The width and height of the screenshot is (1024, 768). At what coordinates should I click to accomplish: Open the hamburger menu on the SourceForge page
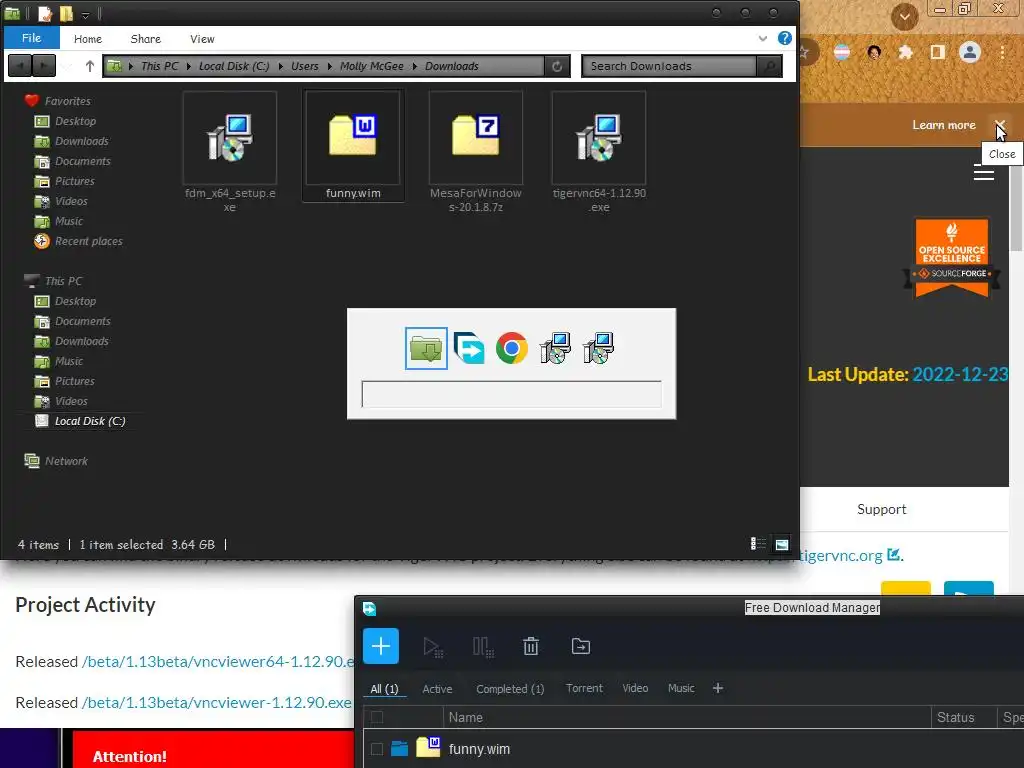point(984,172)
